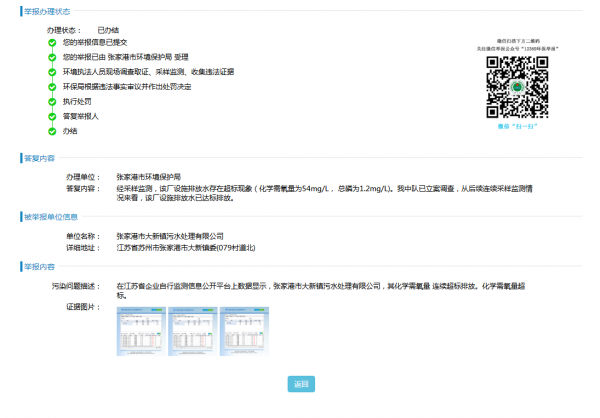This screenshot has width=600, height=418.
Task: Click the 详细地址 label
Action: [83, 248]
